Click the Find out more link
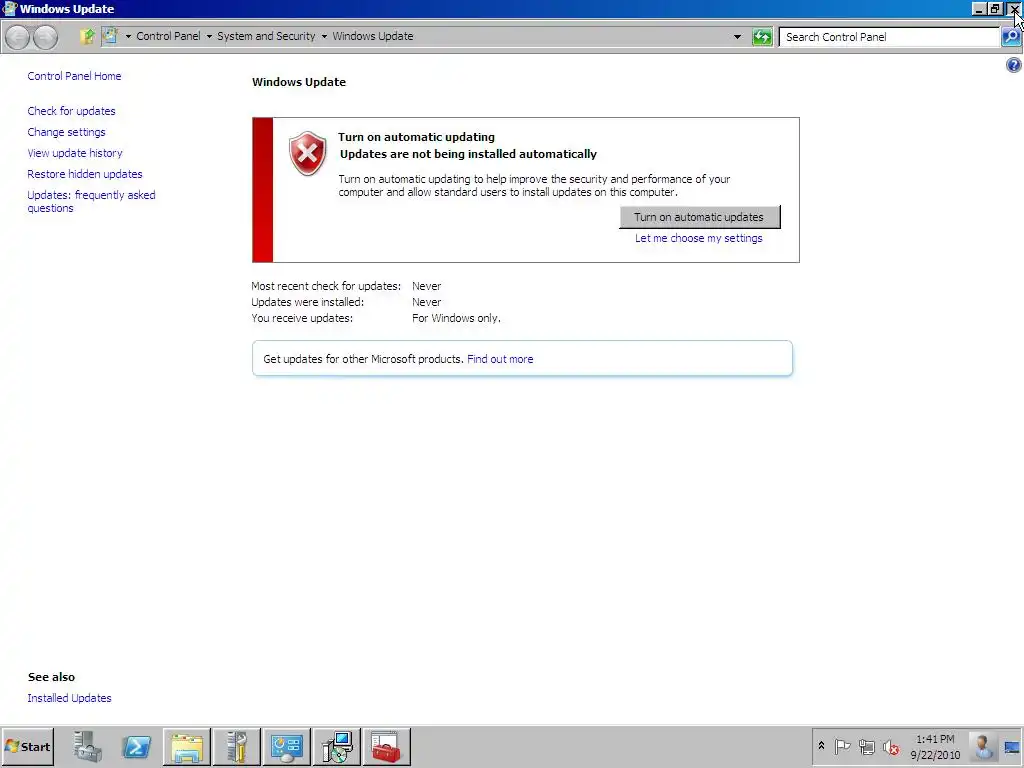Image resolution: width=1024 pixels, height=768 pixels. pyautogui.click(x=500, y=359)
